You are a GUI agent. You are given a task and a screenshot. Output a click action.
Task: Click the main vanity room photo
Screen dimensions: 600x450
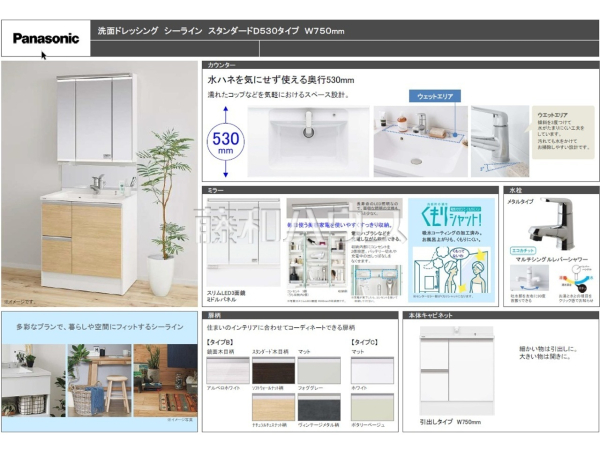click(x=99, y=184)
